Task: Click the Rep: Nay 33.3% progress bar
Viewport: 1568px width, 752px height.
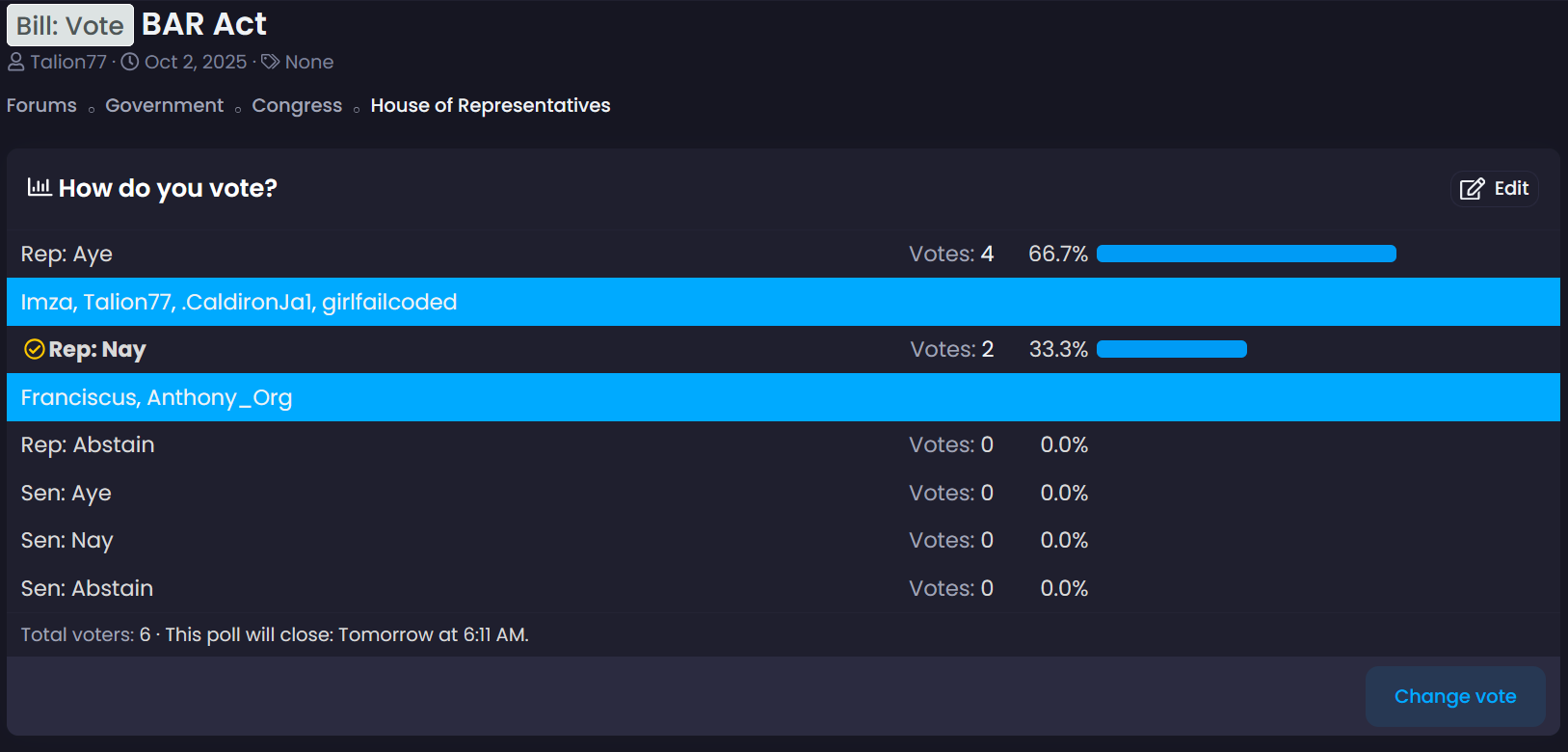Action: pos(1172,349)
